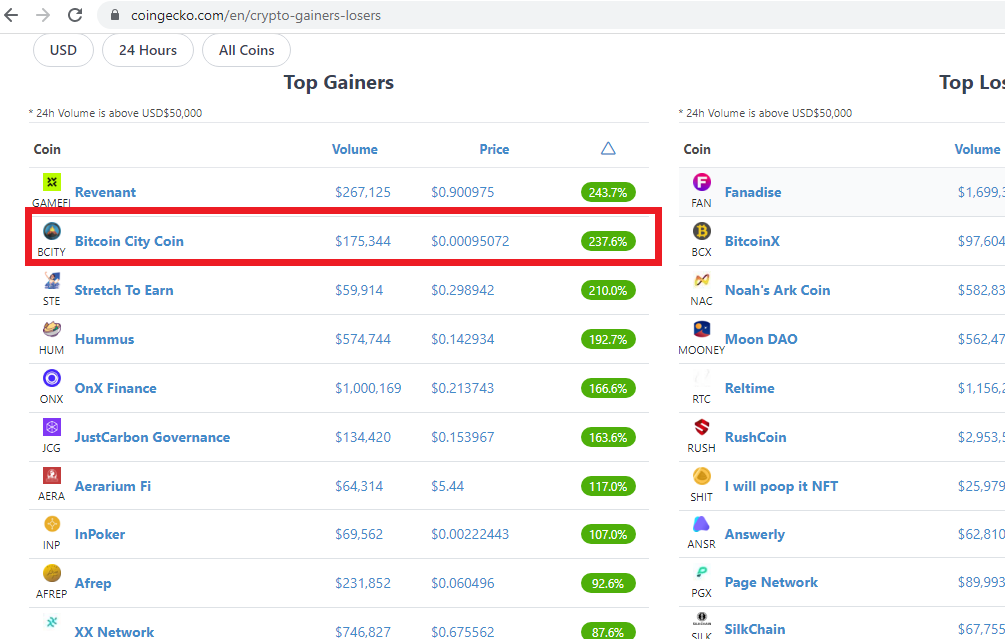Click Bitcoin City Coin's 237.6% badge
The height and width of the screenshot is (639, 1005).
tap(608, 241)
